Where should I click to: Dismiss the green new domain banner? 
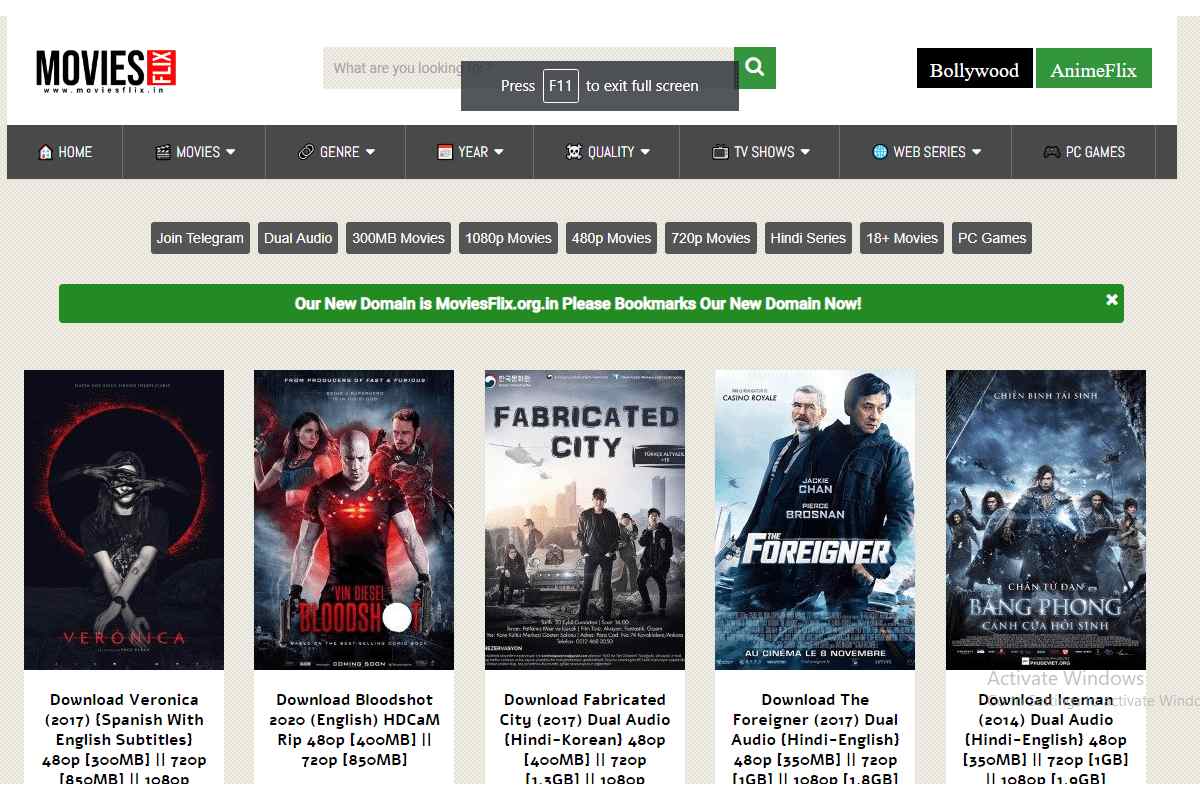[x=1111, y=300]
